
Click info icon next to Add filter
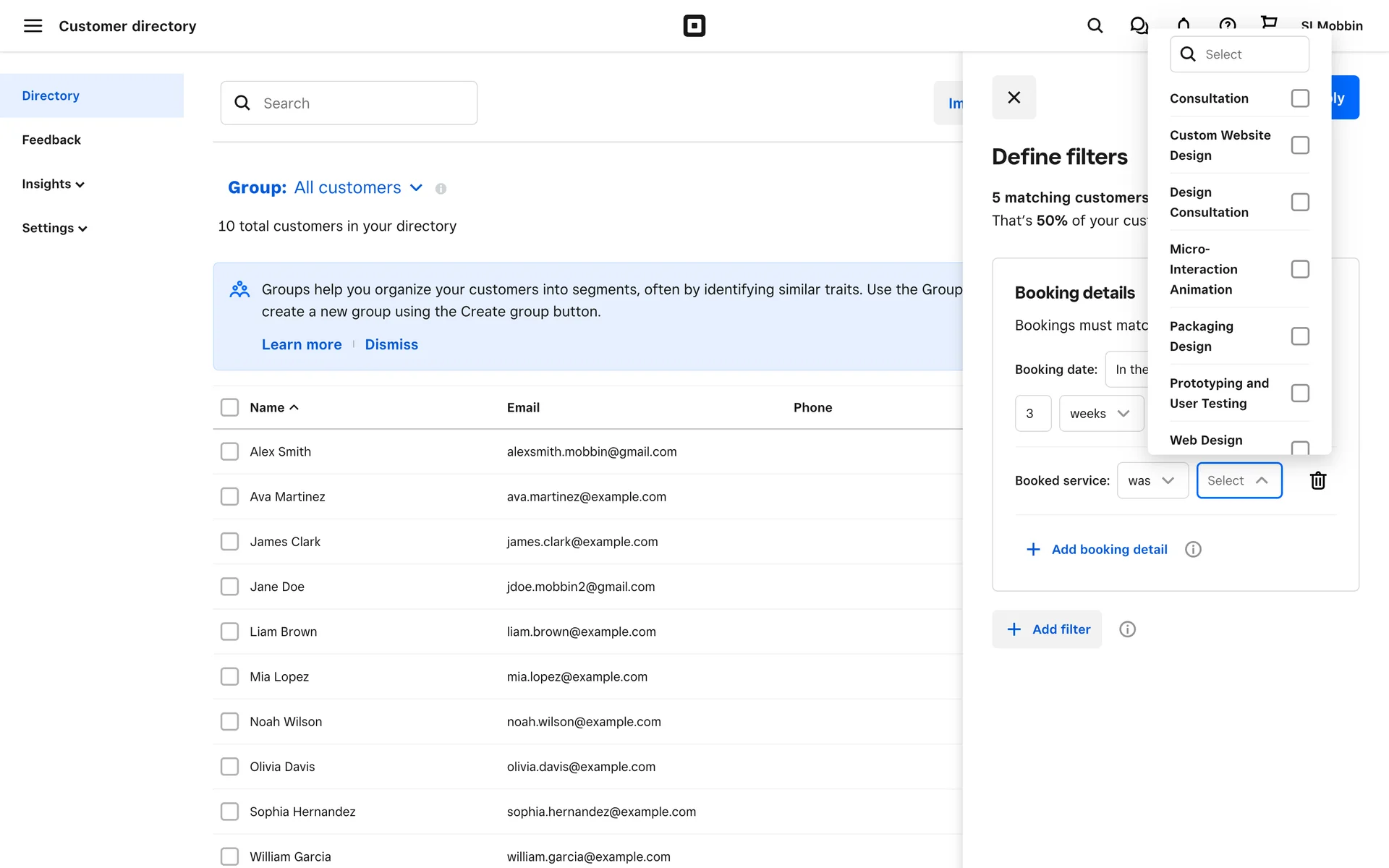(x=1127, y=629)
